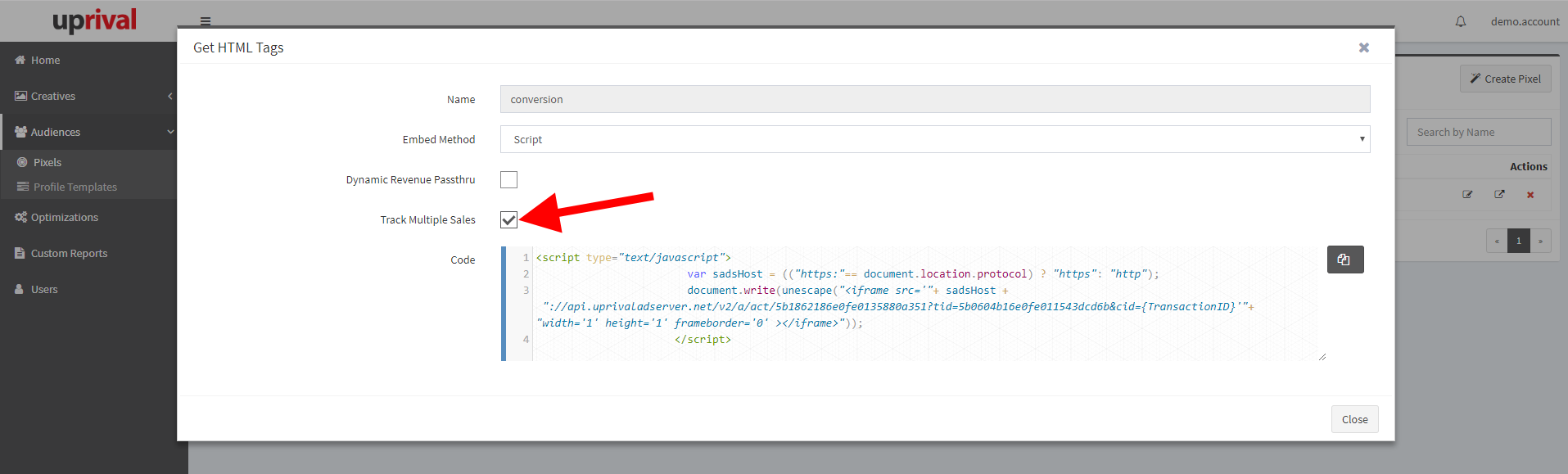Click the Name field containing conversion
Image resolution: width=1568 pixels, height=474 pixels.
tap(935, 99)
